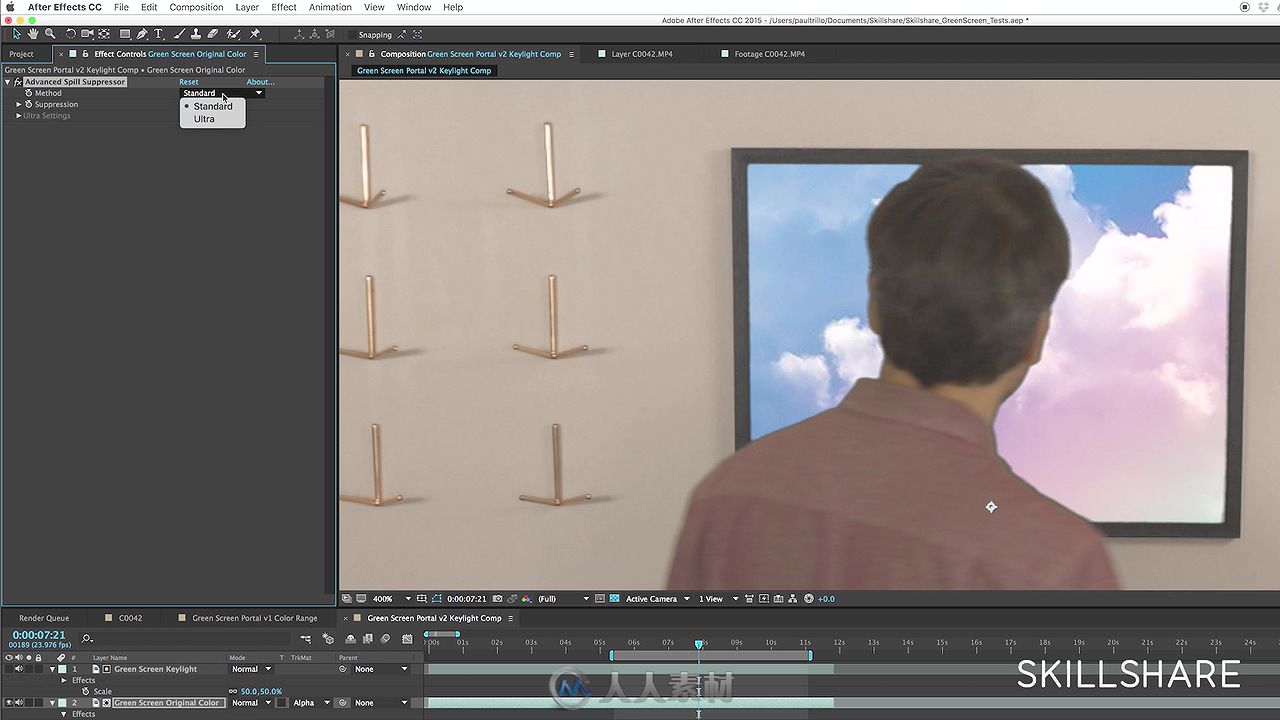Viewport: 1280px width, 720px height.
Task: Select the Rotation tool
Action: (71, 34)
